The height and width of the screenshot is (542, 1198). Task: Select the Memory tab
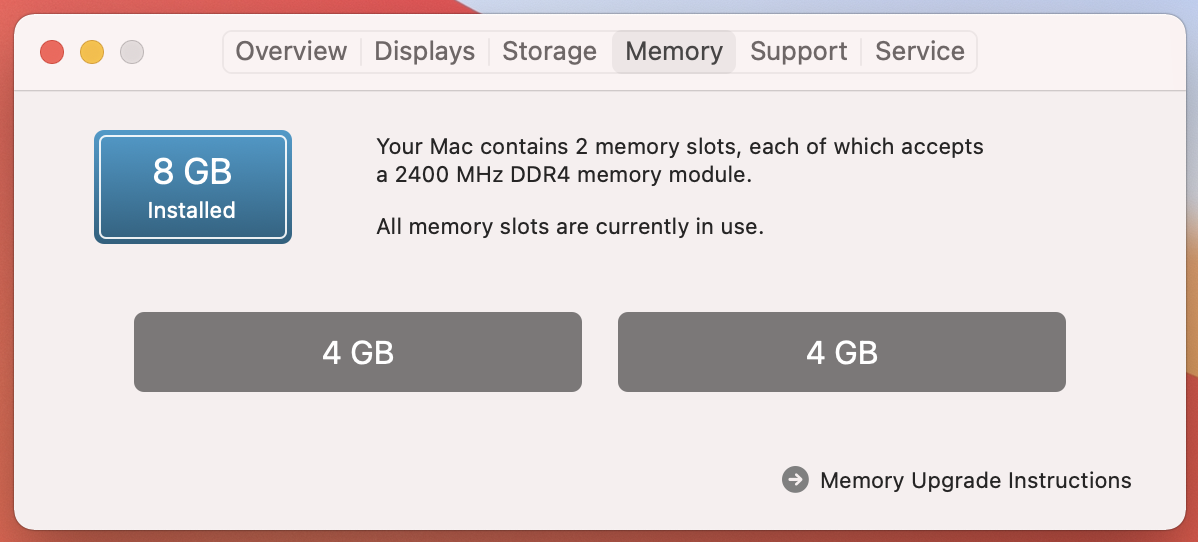click(x=674, y=51)
